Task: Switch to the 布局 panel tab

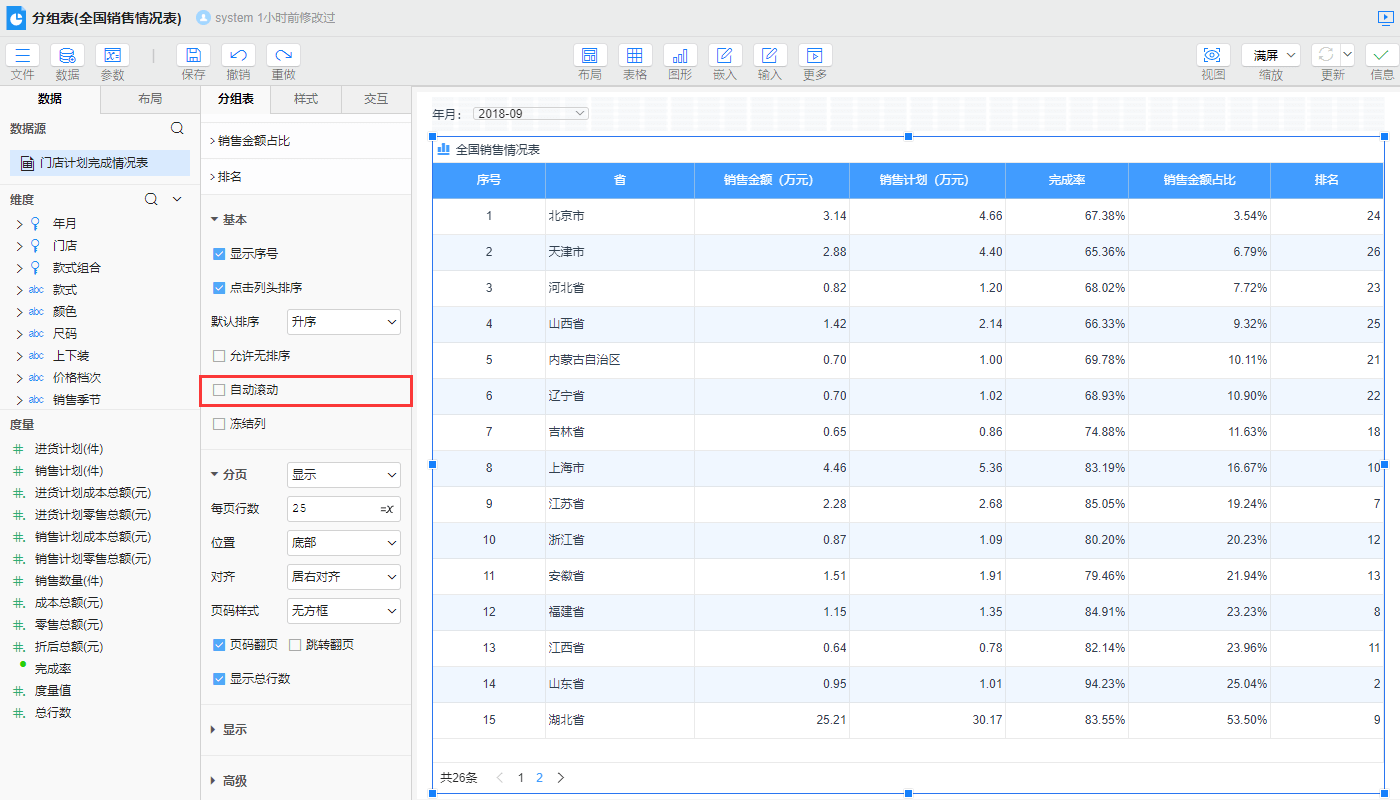Action: 150,98
